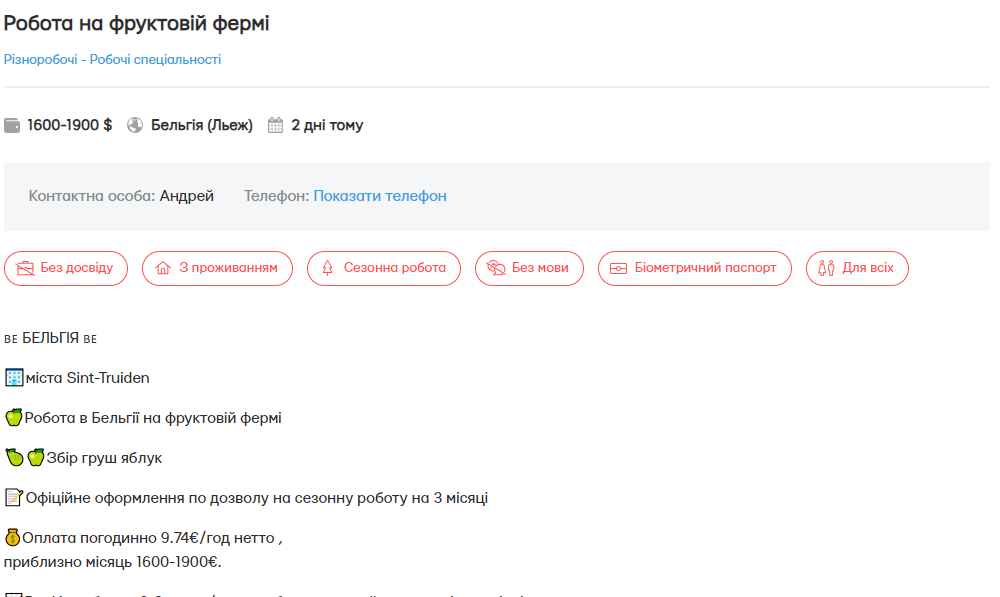Viewport: 1000px width, 597px height.
Task: Click memo emoji beside Офіційне оформлення
Action: tap(13, 498)
